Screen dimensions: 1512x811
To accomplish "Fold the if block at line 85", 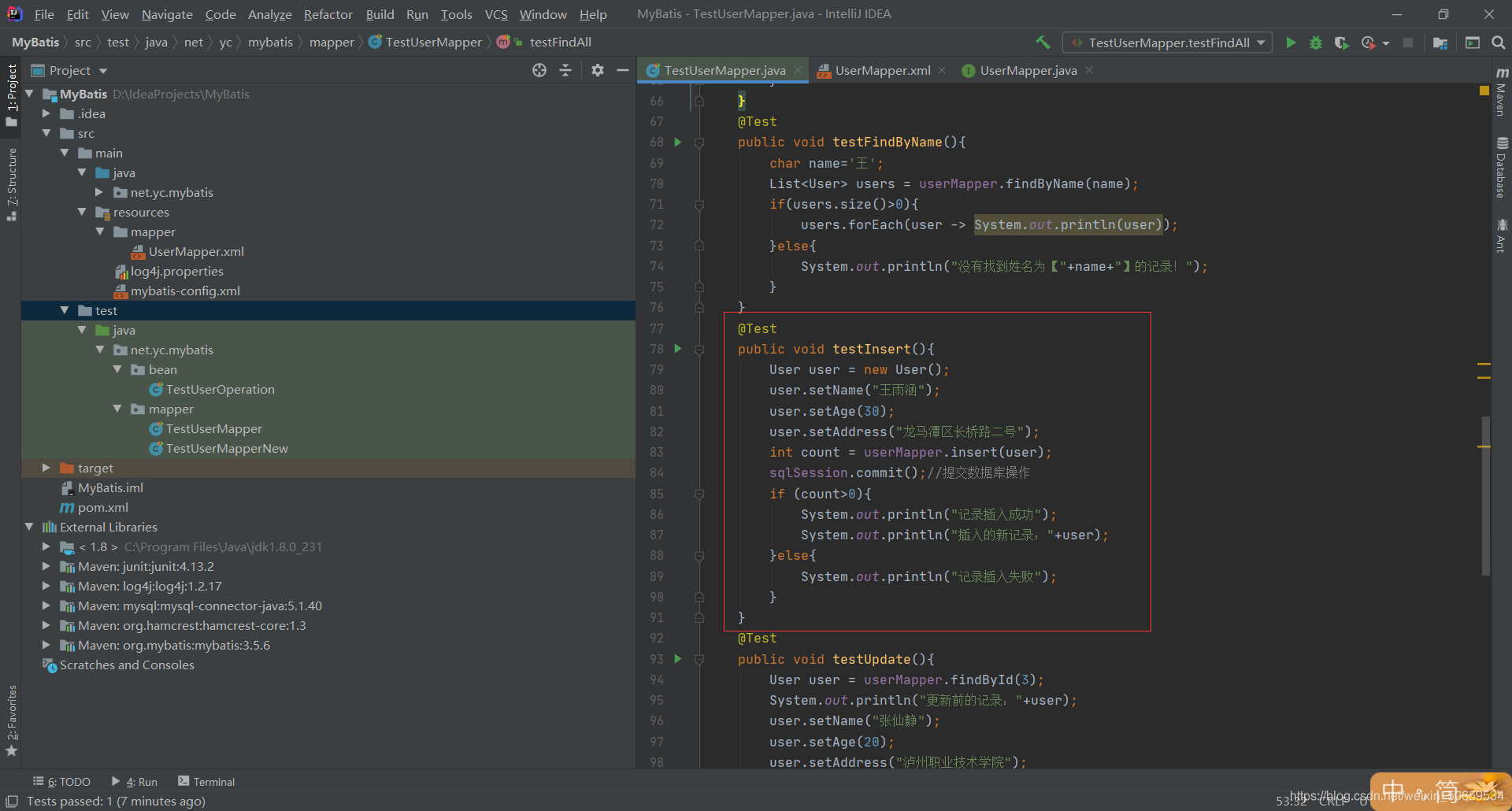I will click(x=699, y=494).
